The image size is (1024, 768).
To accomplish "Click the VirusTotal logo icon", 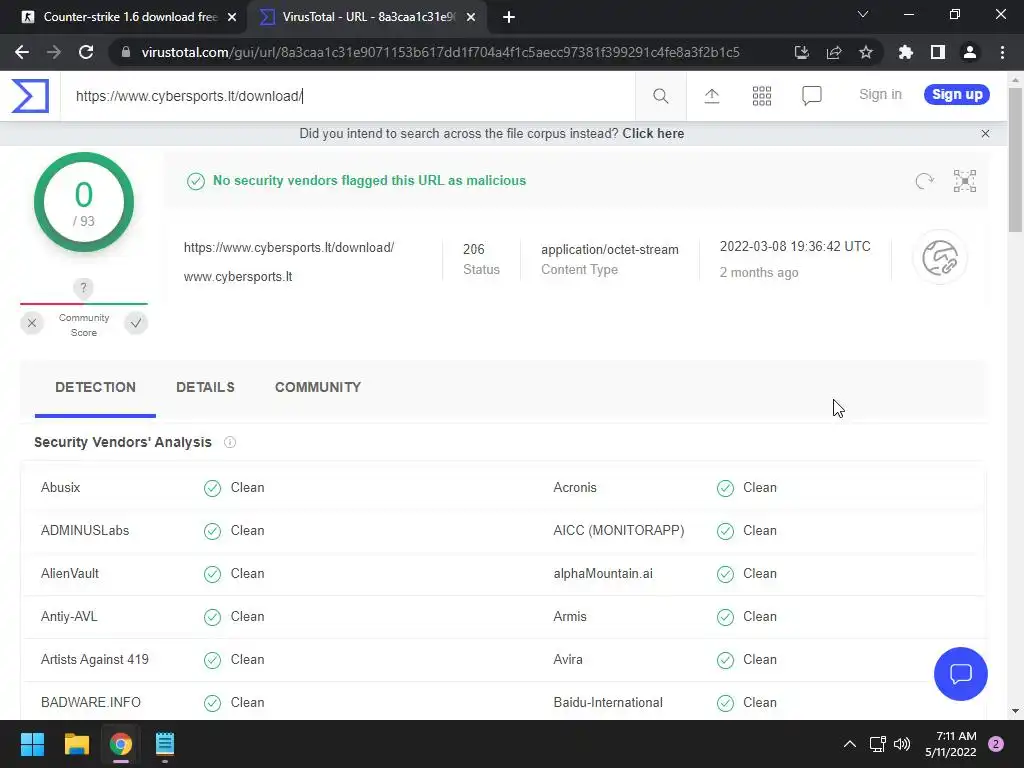I will click(30, 95).
